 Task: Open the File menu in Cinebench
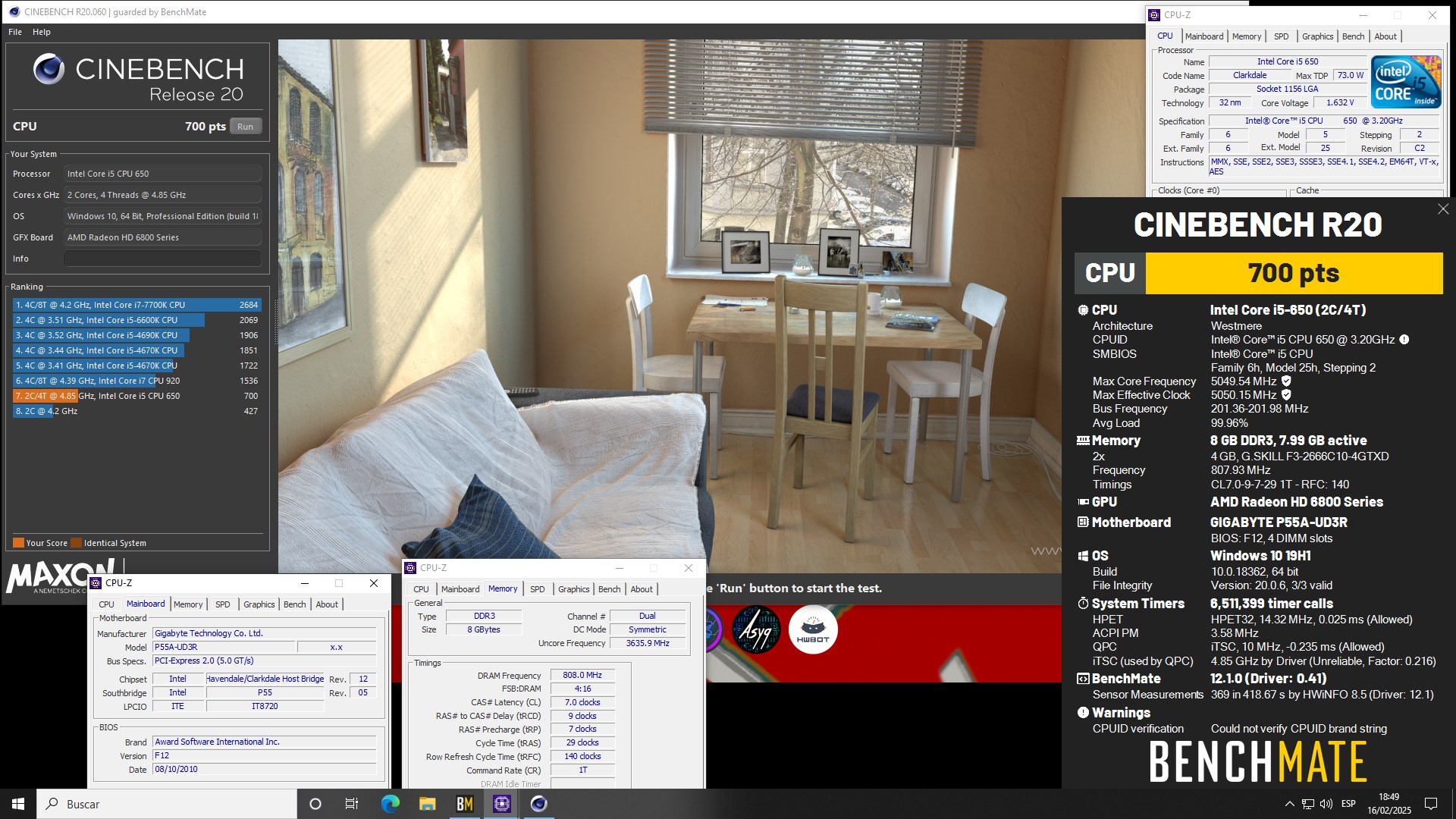click(15, 32)
